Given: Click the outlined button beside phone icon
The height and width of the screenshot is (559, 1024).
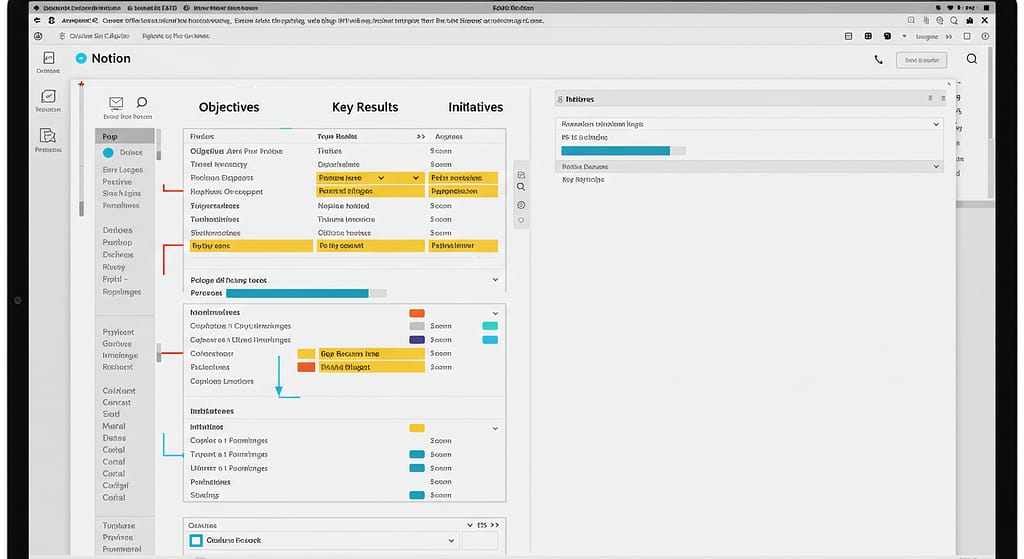Looking at the screenshot, I should pos(920,60).
